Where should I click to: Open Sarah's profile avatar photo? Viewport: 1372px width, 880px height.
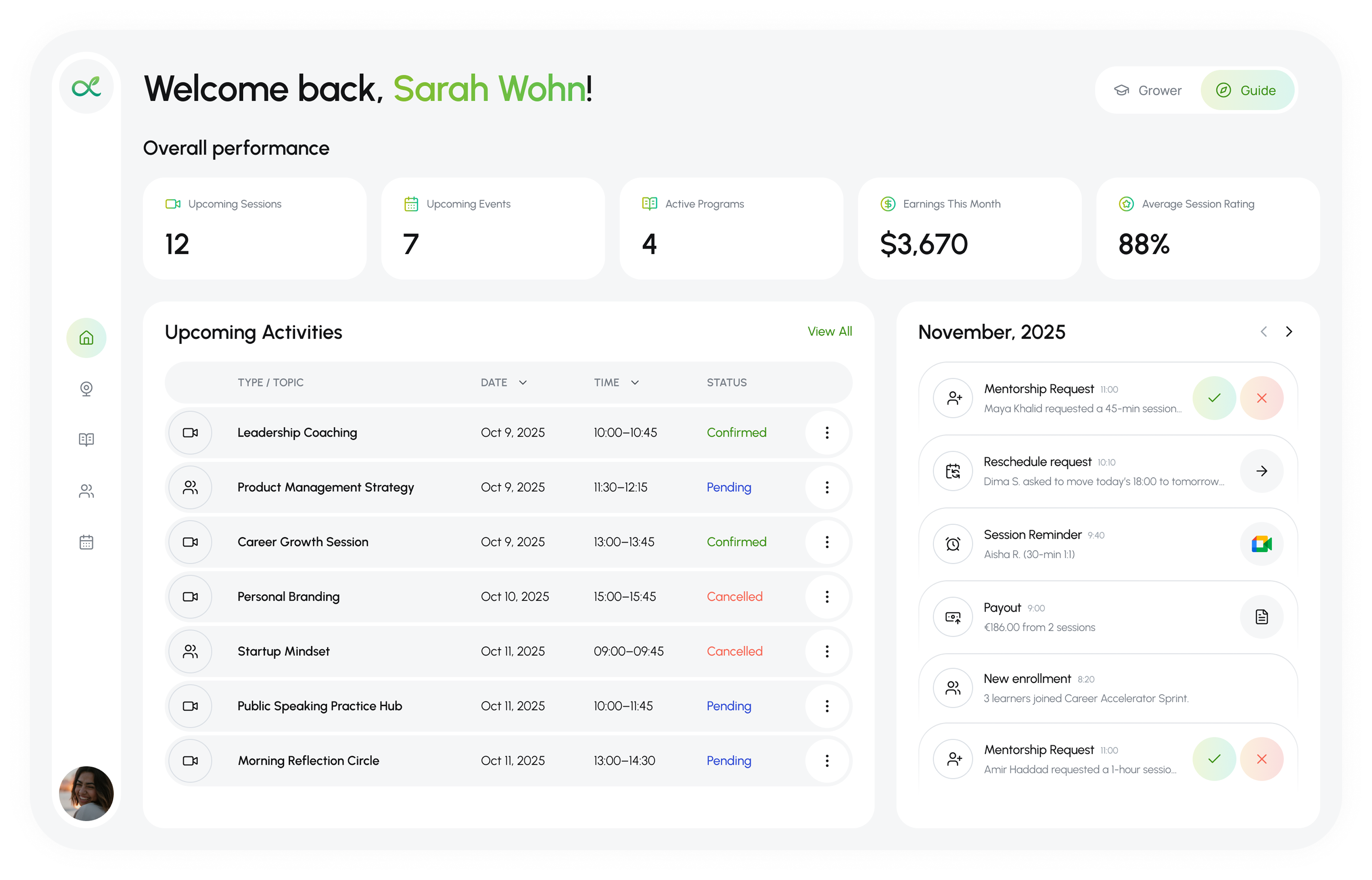86,794
